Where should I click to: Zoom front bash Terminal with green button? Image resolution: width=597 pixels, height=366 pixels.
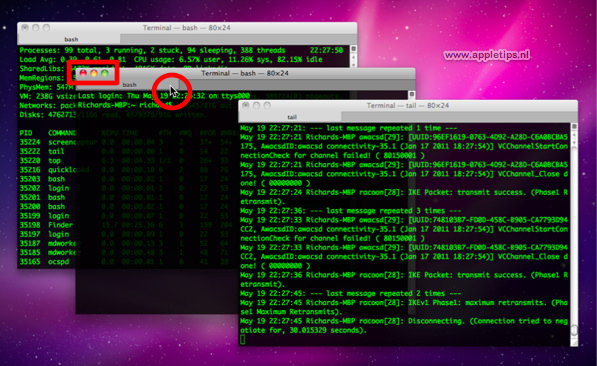pyautogui.click(x=105, y=73)
